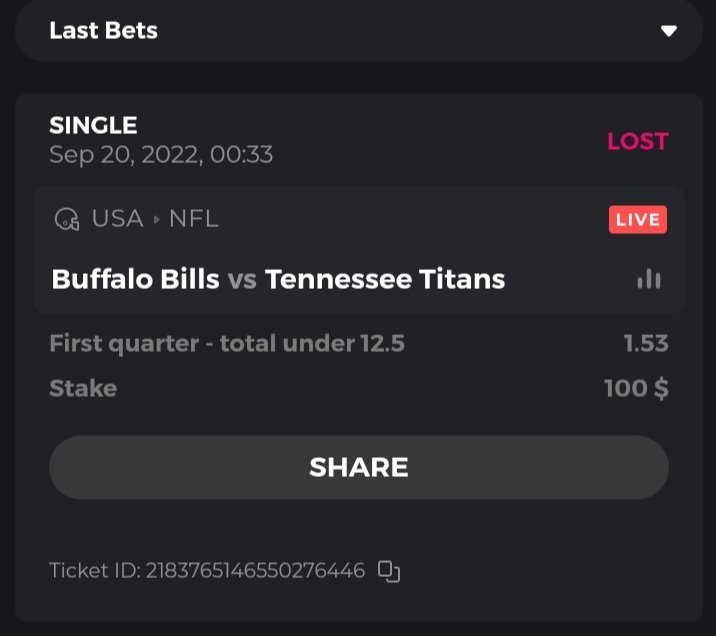Open the Buffalo Bills team name
Image resolution: width=716 pixels, height=636 pixels.
coord(135,279)
